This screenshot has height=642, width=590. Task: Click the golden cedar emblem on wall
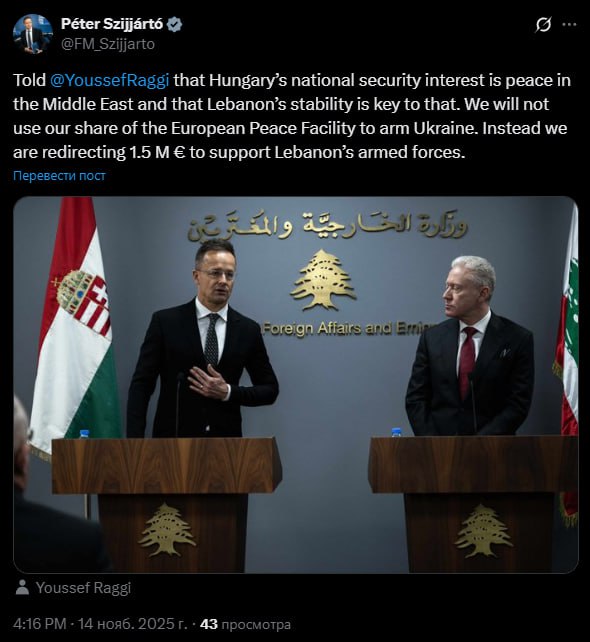(323, 280)
